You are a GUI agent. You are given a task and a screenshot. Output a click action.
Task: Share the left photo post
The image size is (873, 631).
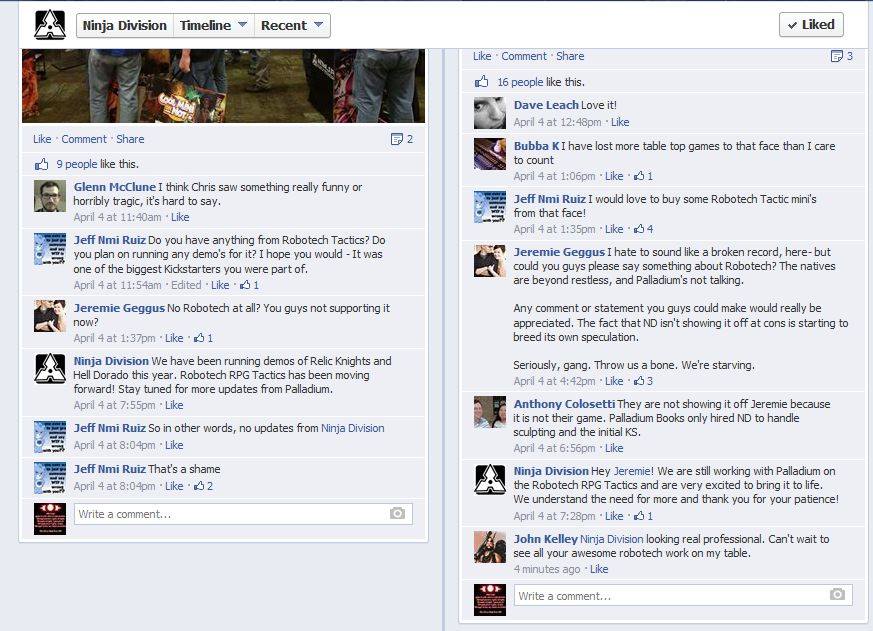click(x=130, y=139)
